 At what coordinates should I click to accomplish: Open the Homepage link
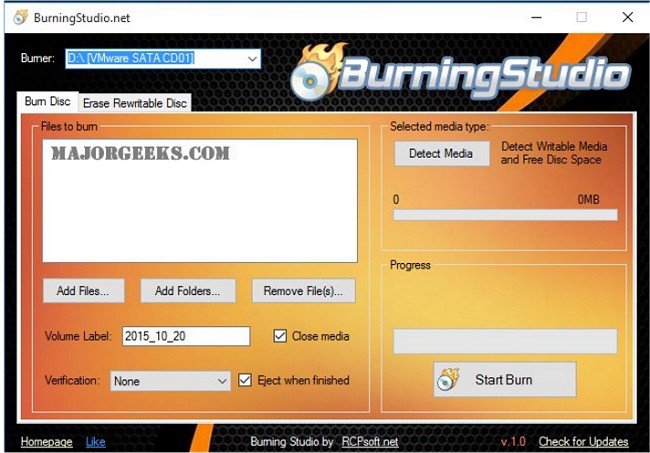pyautogui.click(x=46, y=442)
